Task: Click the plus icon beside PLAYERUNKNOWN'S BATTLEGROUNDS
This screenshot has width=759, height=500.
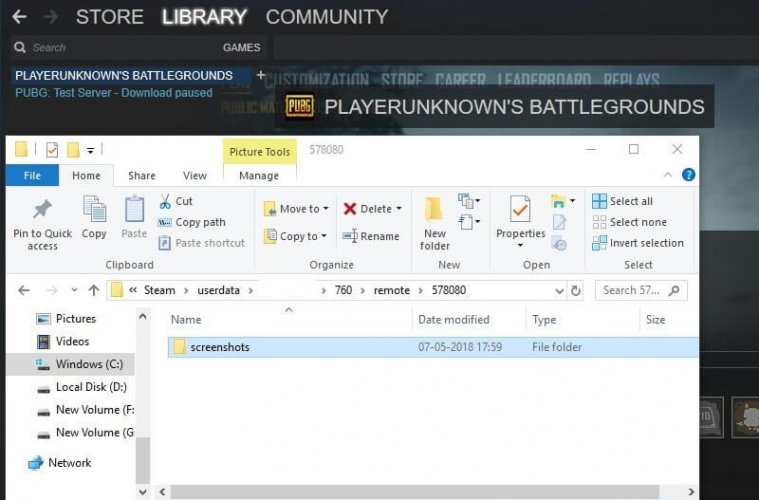Action: click(260, 75)
